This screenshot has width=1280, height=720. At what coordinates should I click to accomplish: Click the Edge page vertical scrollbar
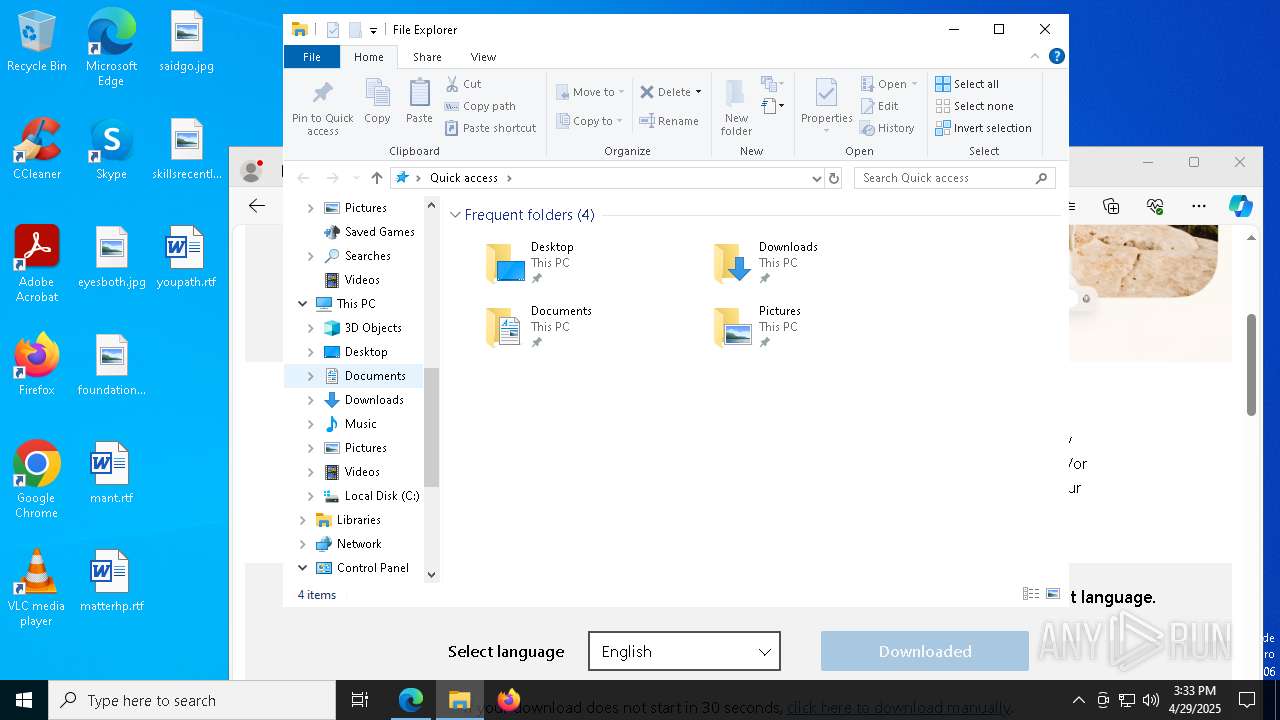[x=1251, y=365]
